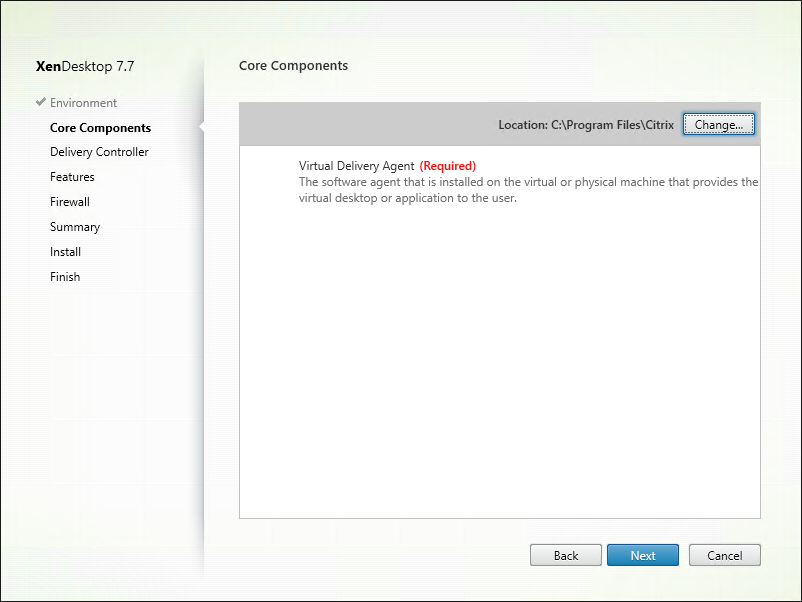Click the Virtual Delivery Agent description text
802x602 pixels.
[528, 190]
